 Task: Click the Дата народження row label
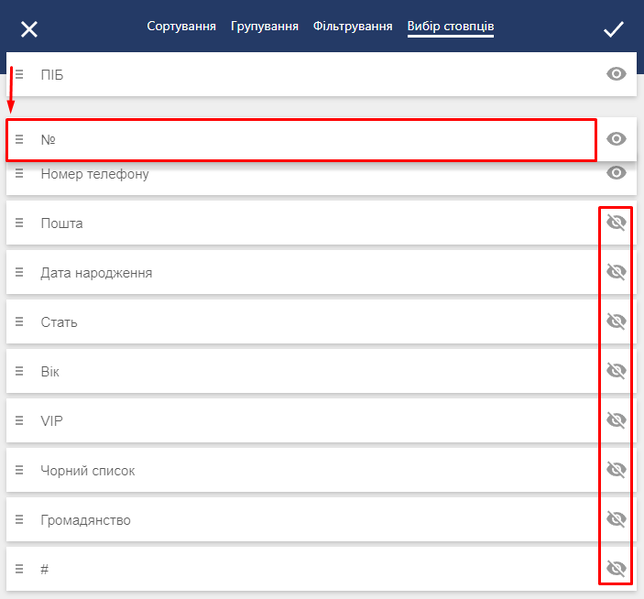click(96, 273)
